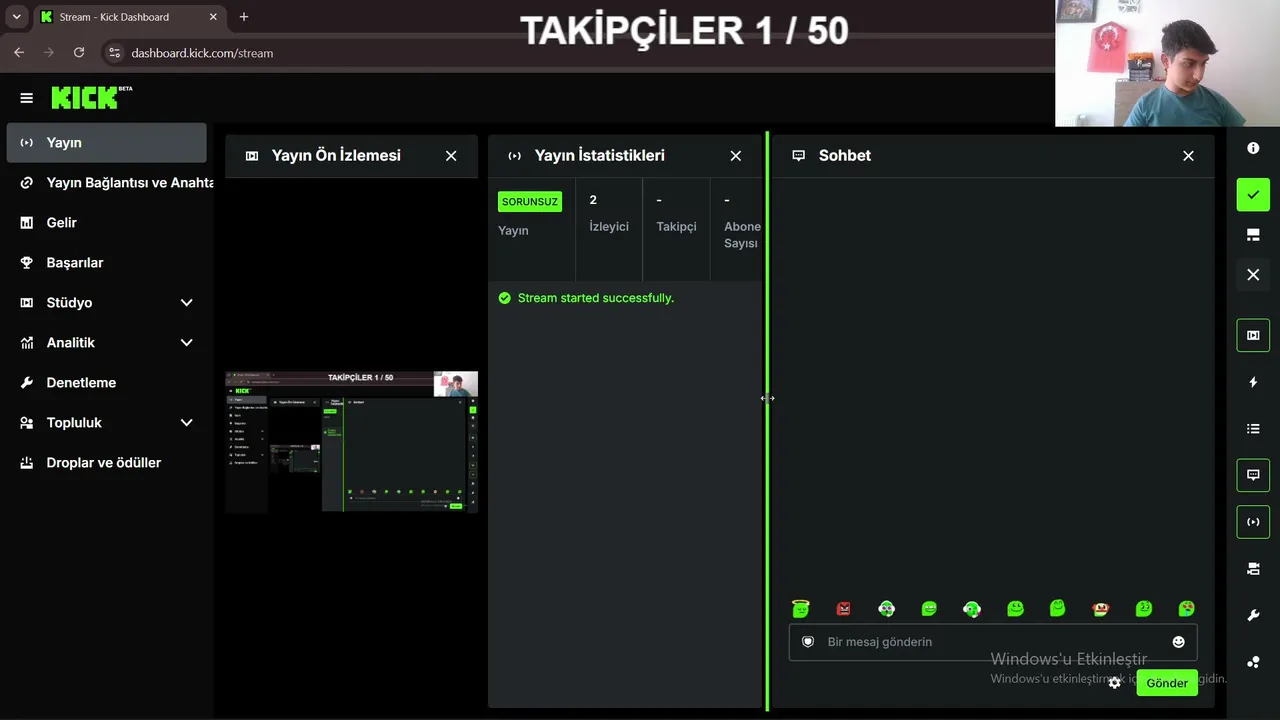
Task: Open the Yayın menu item
Action: click(107, 143)
